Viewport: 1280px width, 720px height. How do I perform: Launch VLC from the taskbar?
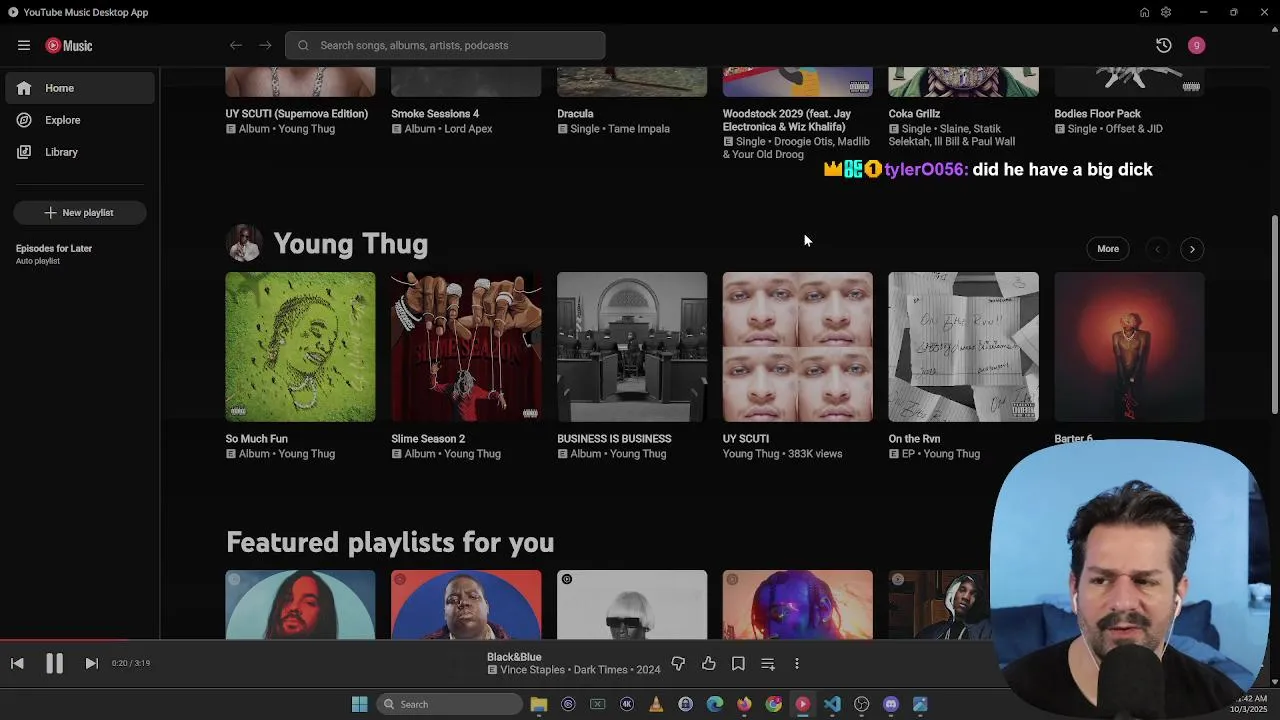tap(656, 704)
